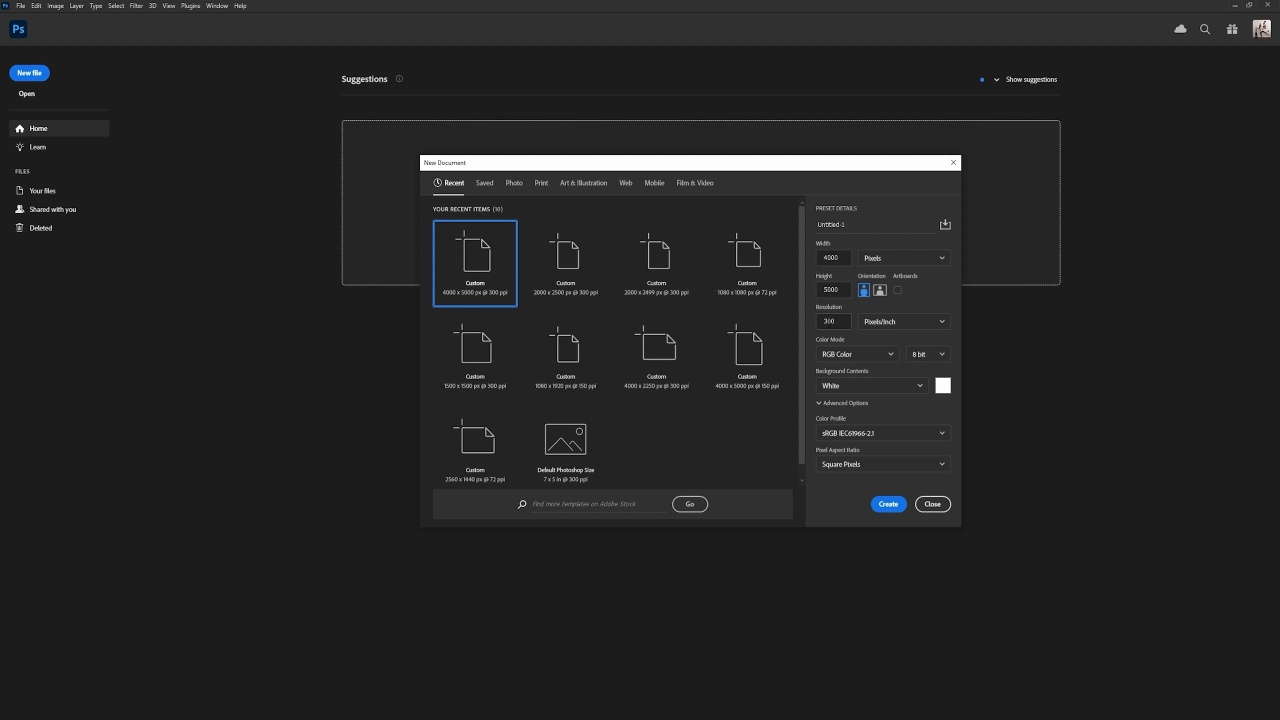Open Deleted files in sidebar
The height and width of the screenshot is (720, 1280).
click(x=40, y=228)
